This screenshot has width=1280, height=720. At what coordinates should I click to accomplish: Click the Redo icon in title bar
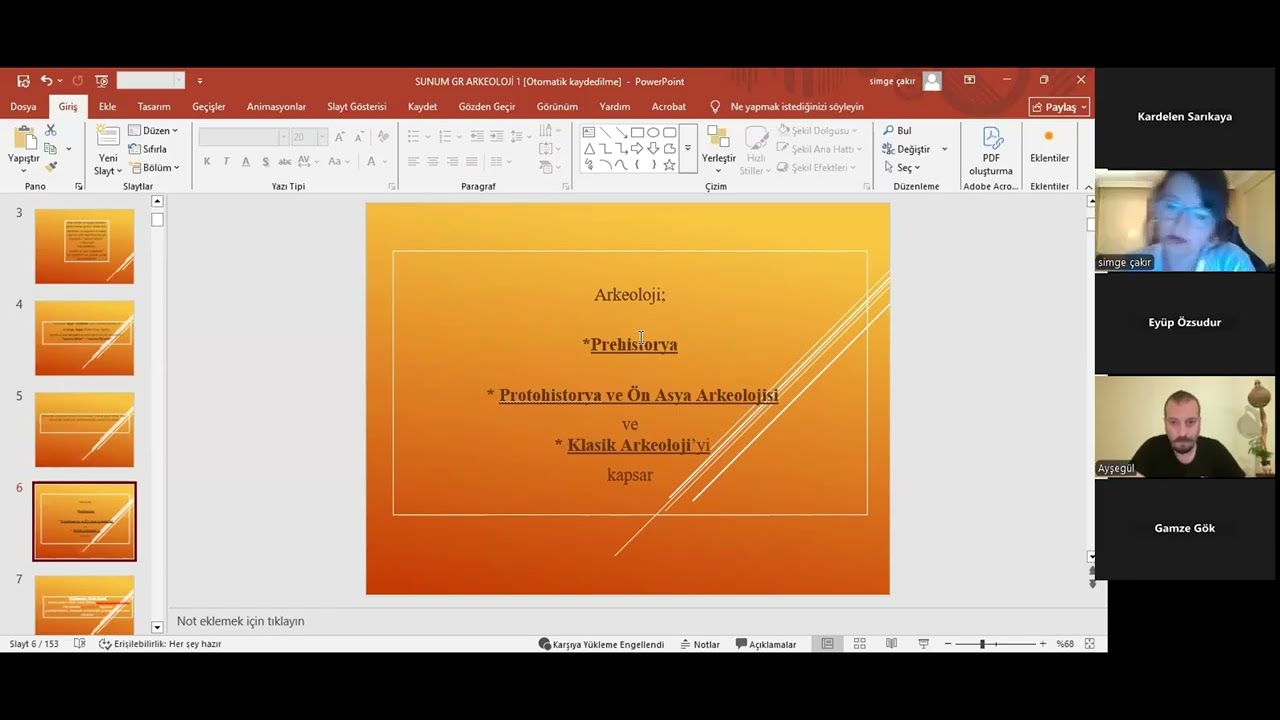coord(78,81)
